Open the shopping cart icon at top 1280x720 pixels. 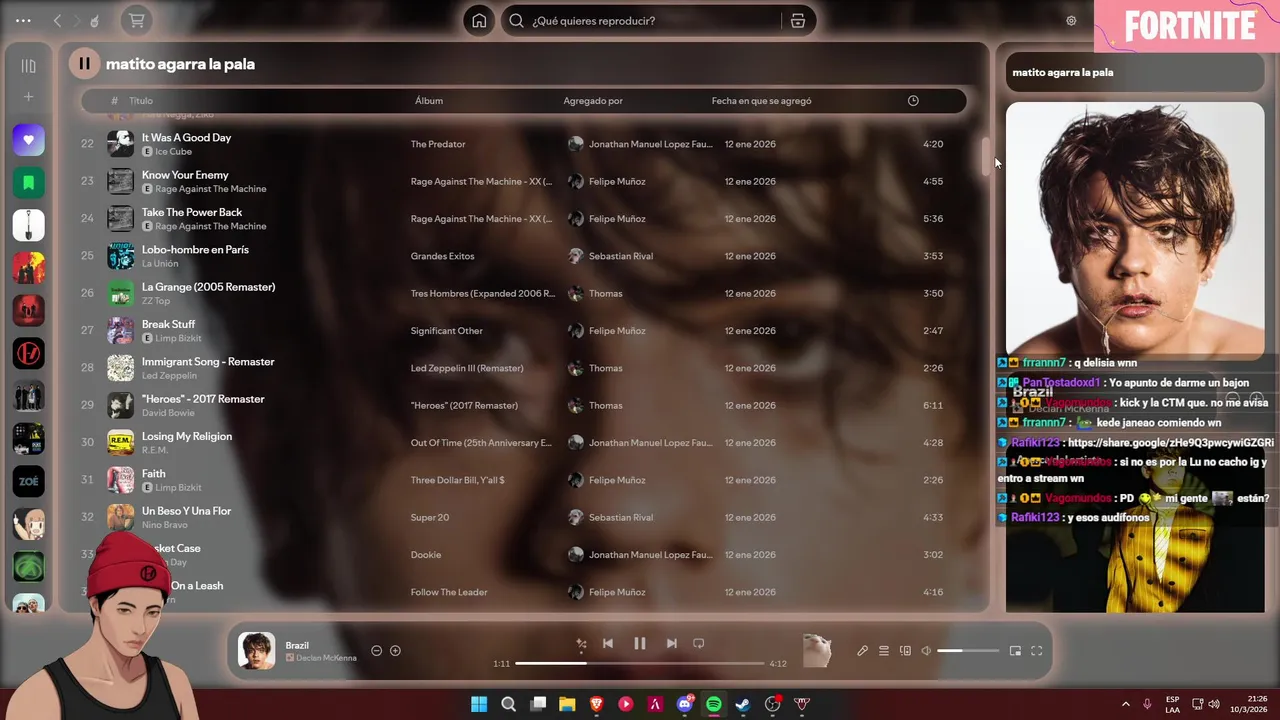click(137, 20)
